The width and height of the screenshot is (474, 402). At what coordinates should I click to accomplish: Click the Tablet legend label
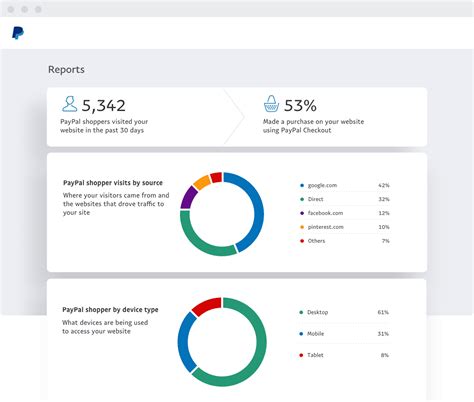click(x=315, y=355)
